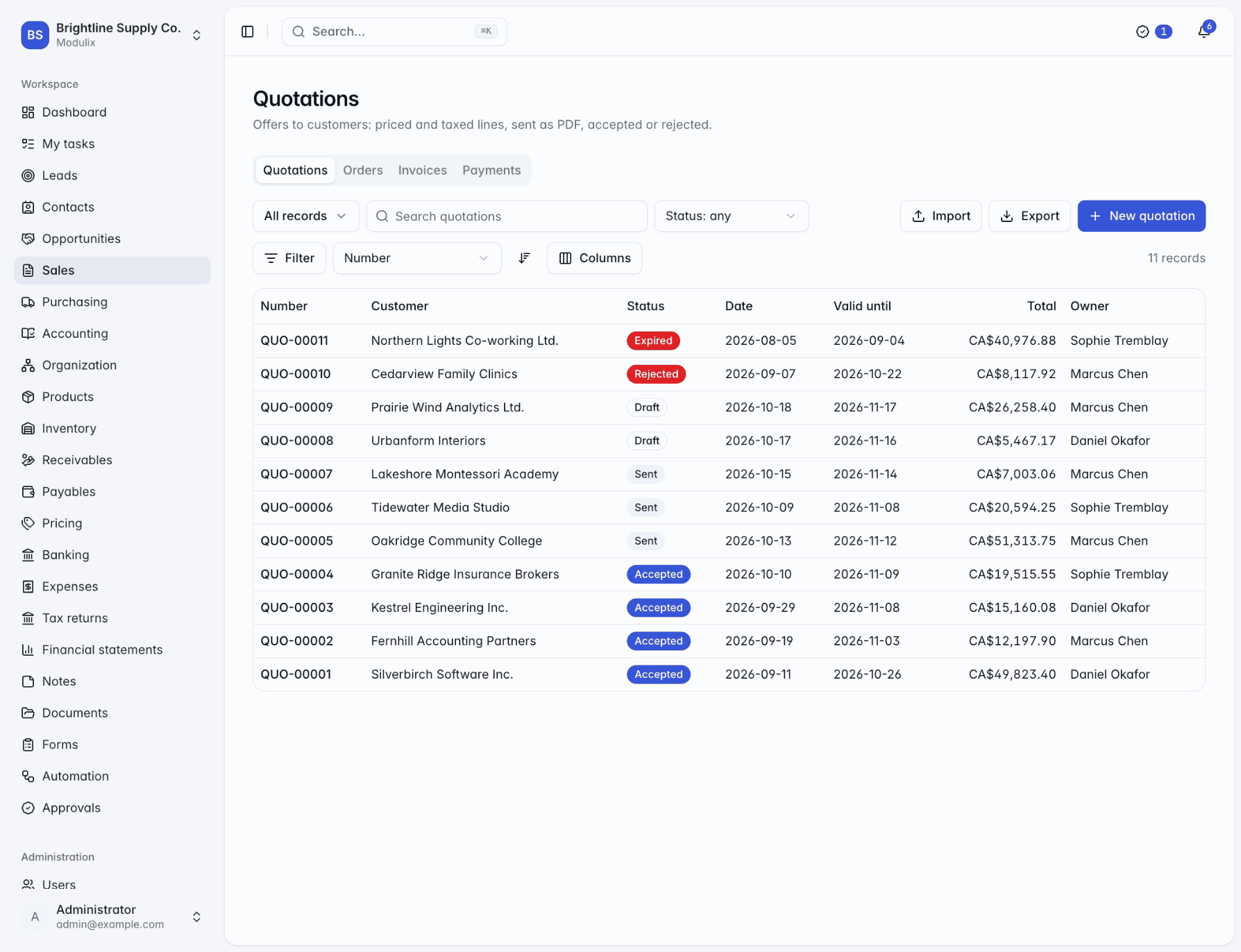1241x952 pixels.
Task: Open the Columns chooser
Action: [595, 258]
